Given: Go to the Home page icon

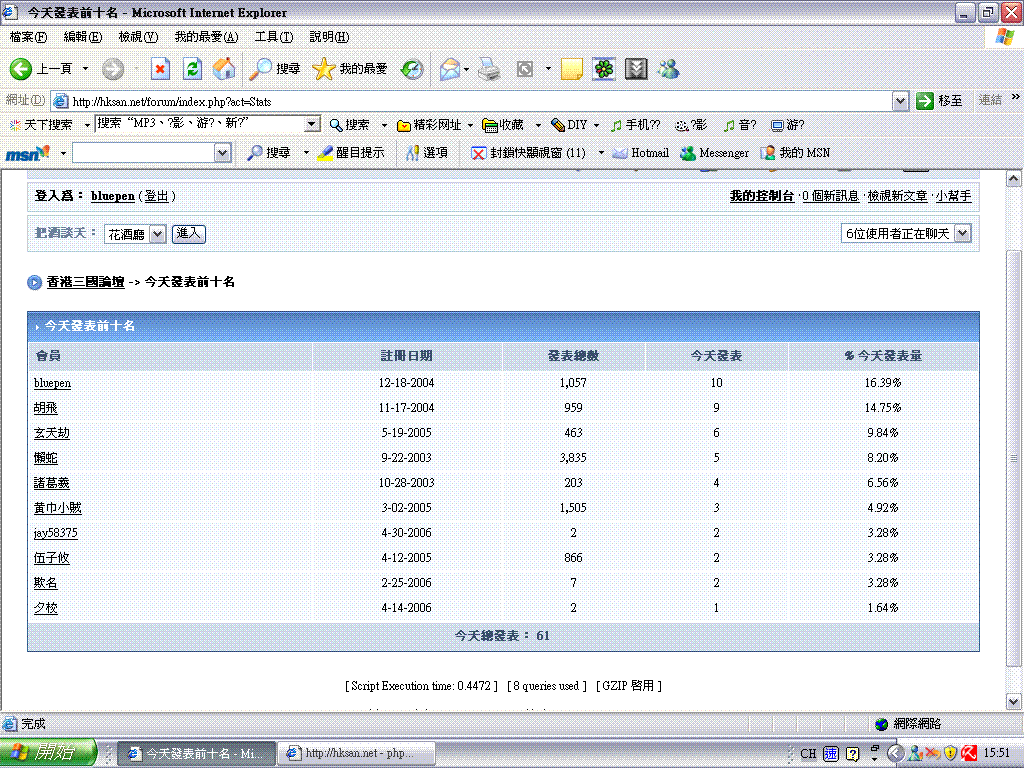Looking at the screenshot, I should tap(224, 69).
